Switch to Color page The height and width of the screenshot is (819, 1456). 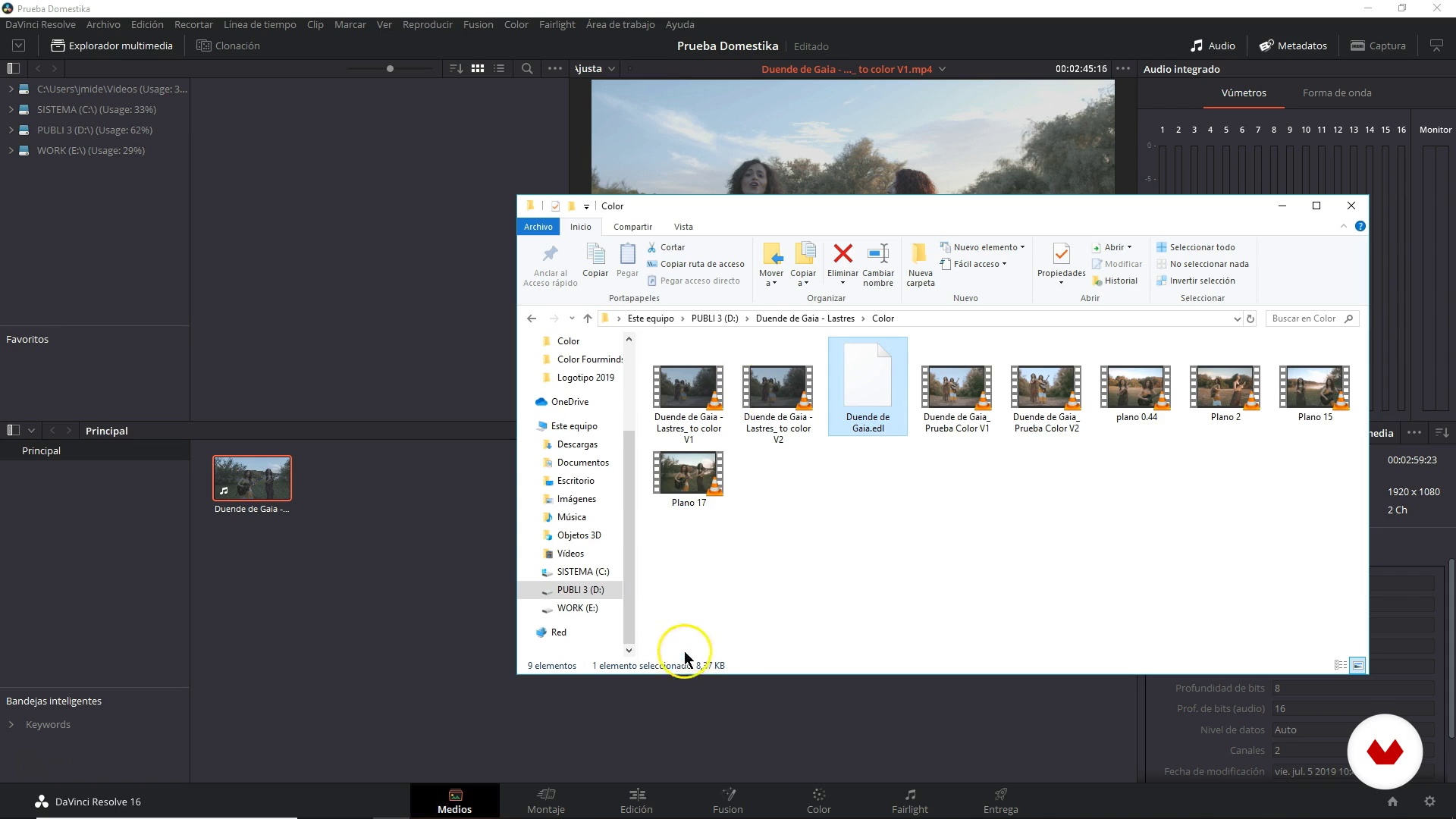(818, 801)
